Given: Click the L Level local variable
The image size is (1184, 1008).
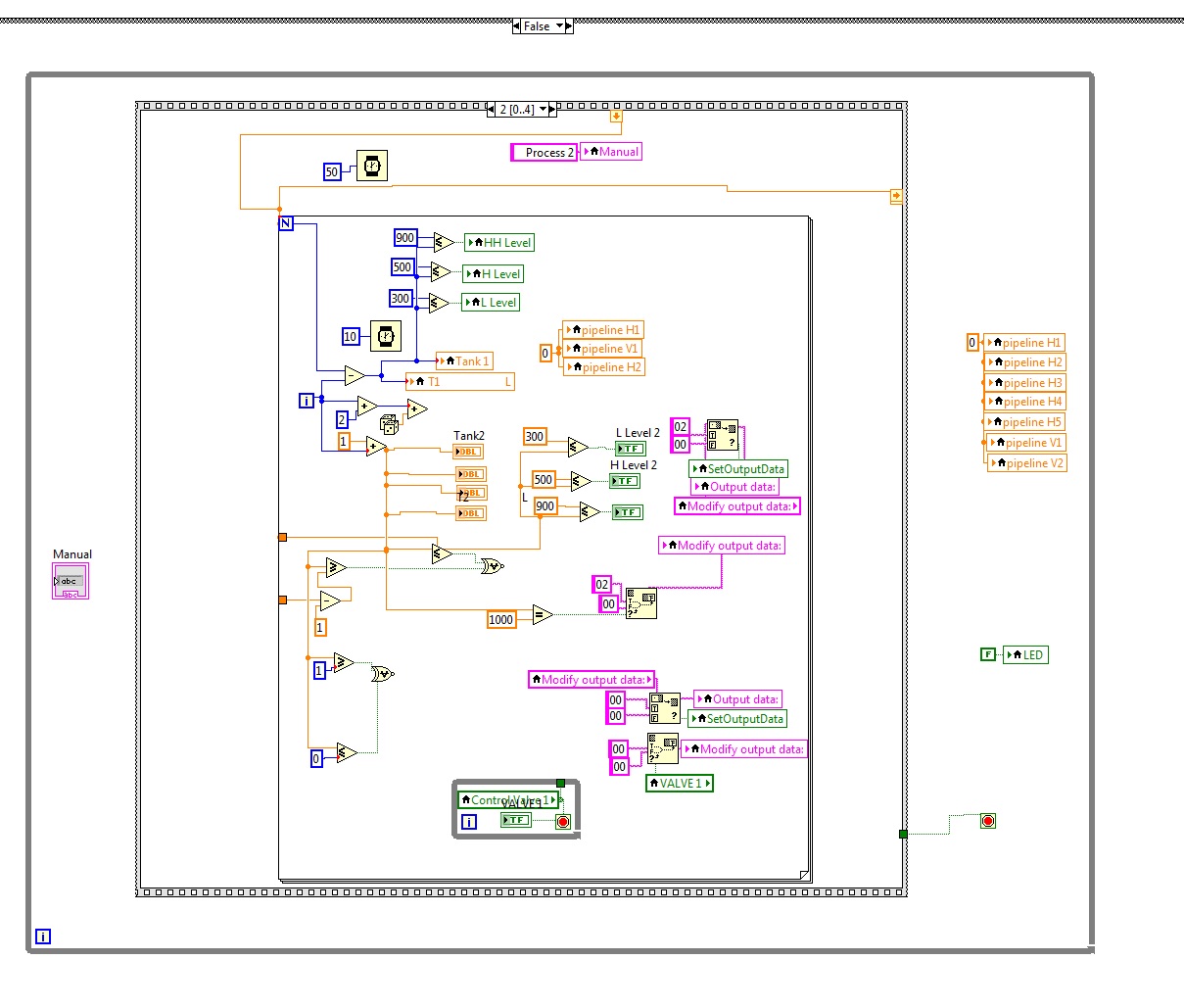Looking at the screenshot, I should (x=491, y=302).
